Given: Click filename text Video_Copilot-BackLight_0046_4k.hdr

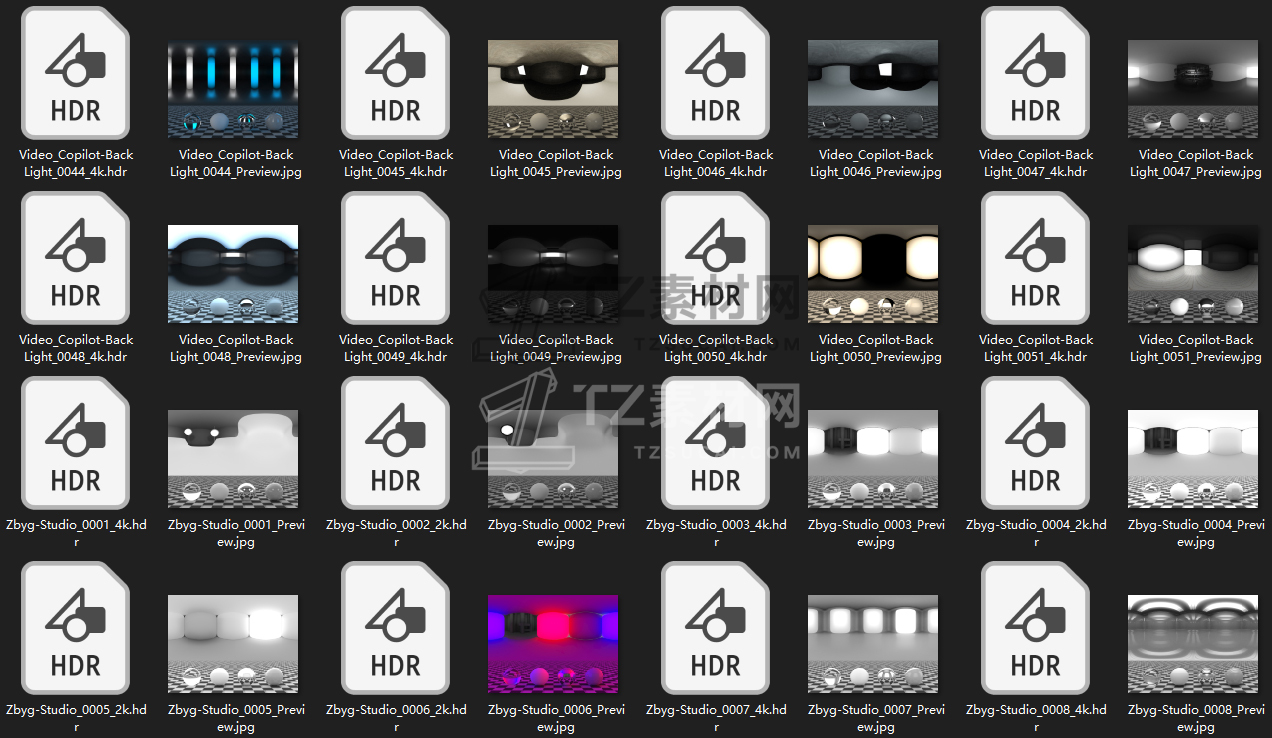Looking at the screenshot, I should click(x=716, y=163).
